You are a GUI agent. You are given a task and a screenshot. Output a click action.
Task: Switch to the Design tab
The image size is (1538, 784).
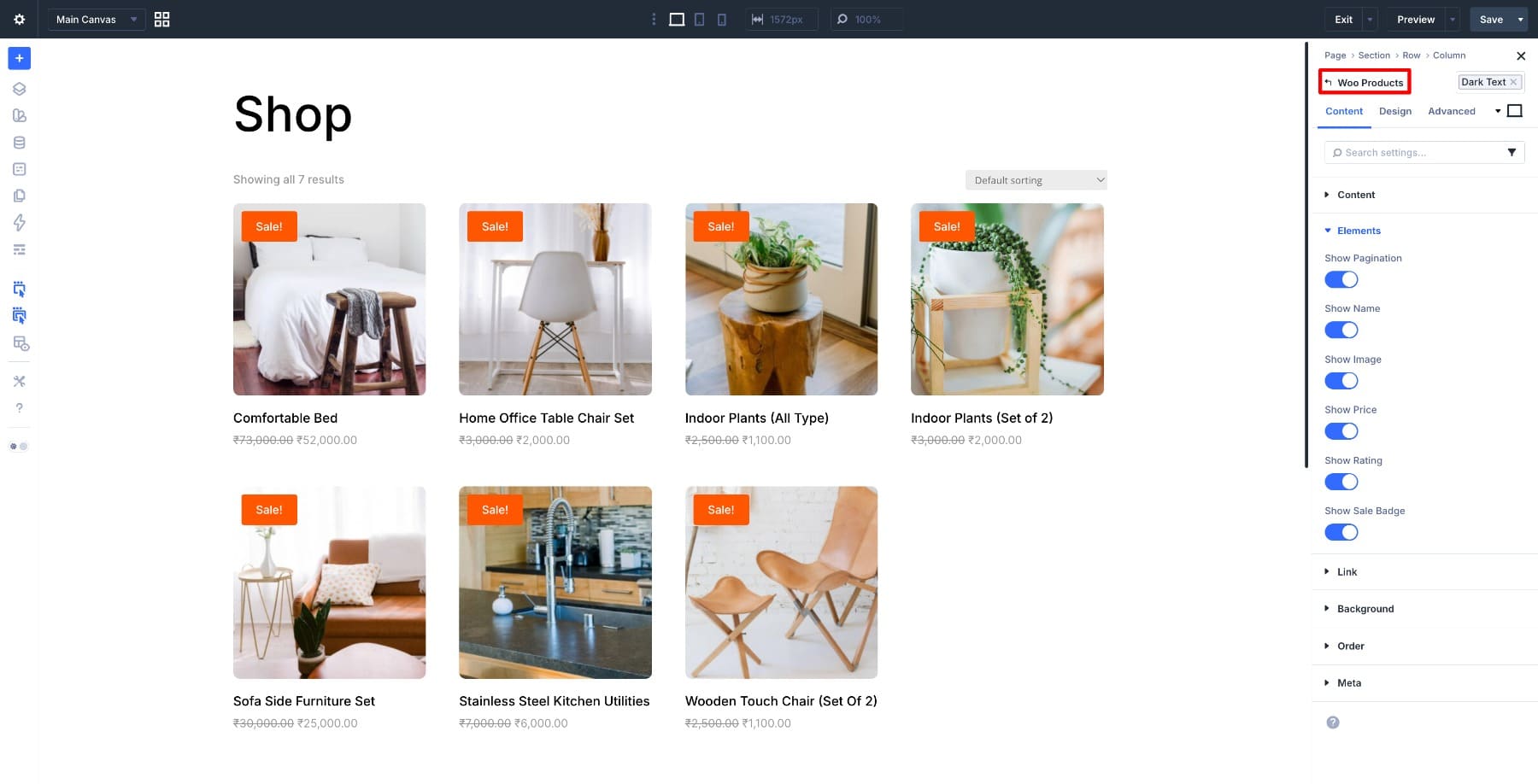[x=1394, y=111]
